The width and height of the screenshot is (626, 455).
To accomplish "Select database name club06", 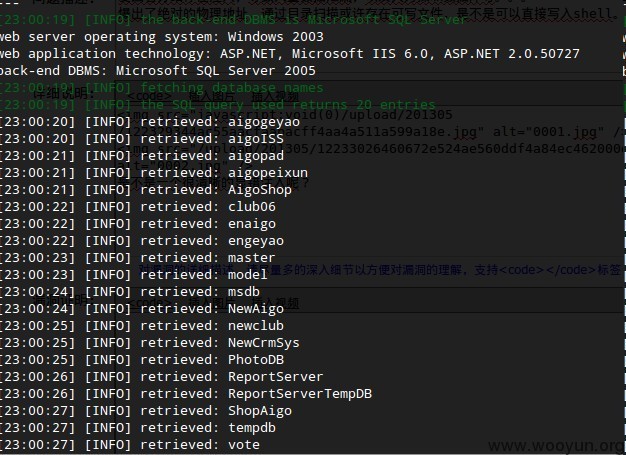I will tap(252, 207).
